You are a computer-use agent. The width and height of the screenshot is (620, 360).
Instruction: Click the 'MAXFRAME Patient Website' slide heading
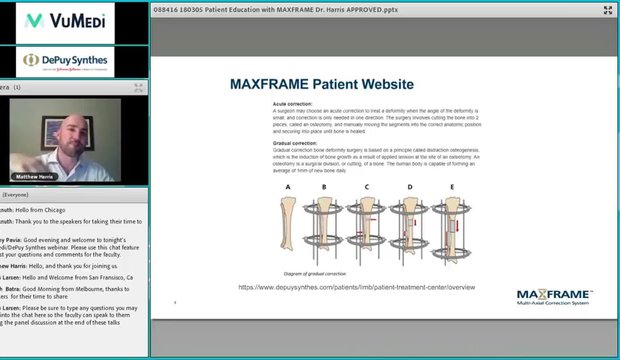322,84
